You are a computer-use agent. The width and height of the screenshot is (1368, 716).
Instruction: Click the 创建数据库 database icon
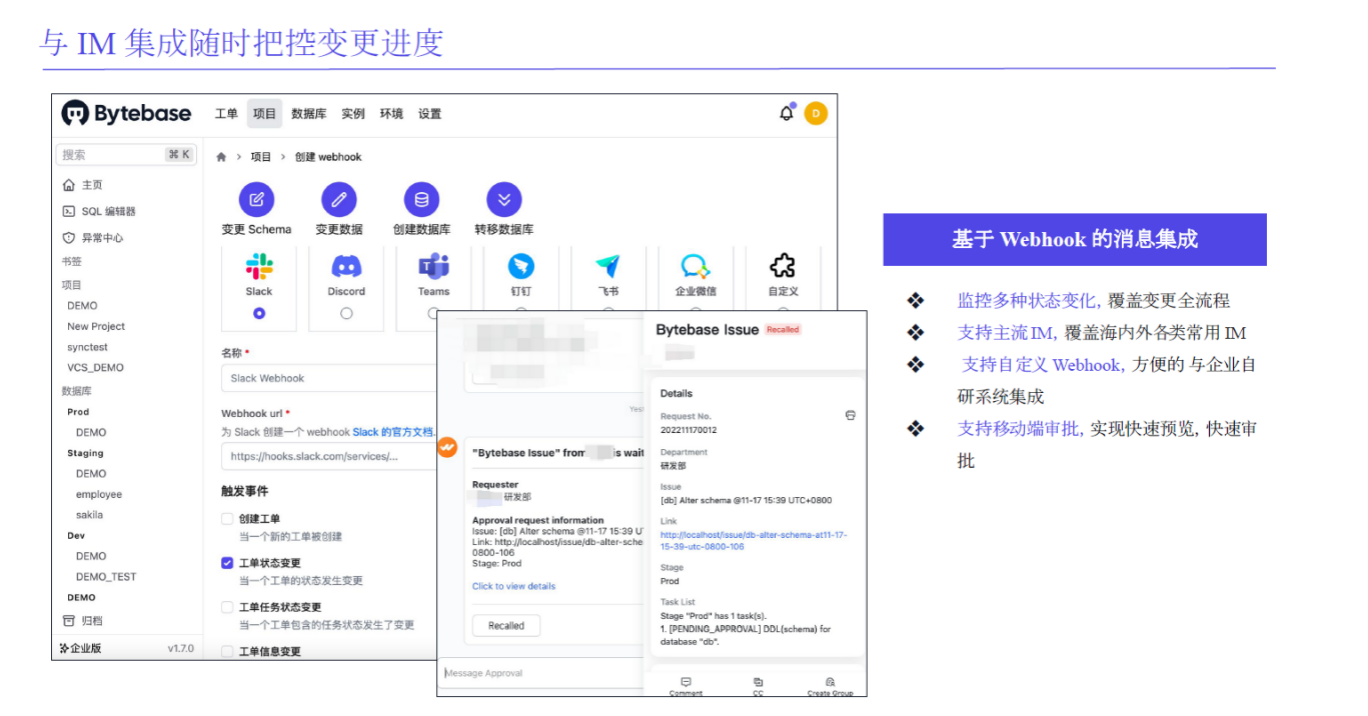pyautogui.click(x=421, y=200)
